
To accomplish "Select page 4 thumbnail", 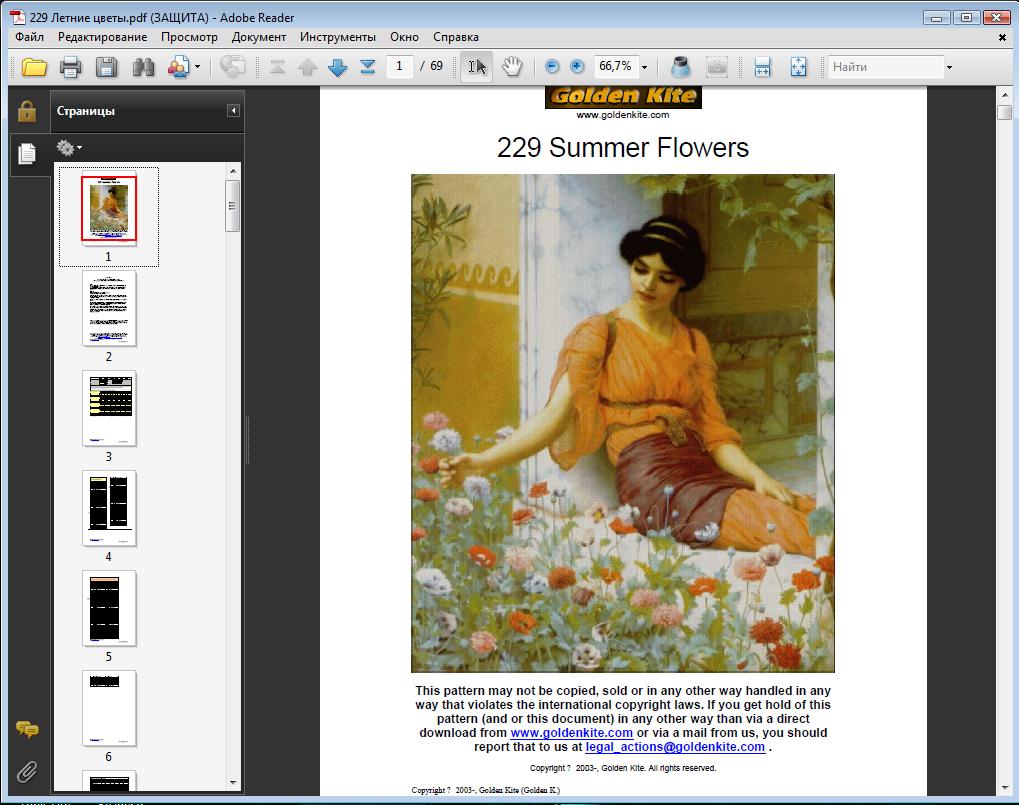I will [109, 508].
